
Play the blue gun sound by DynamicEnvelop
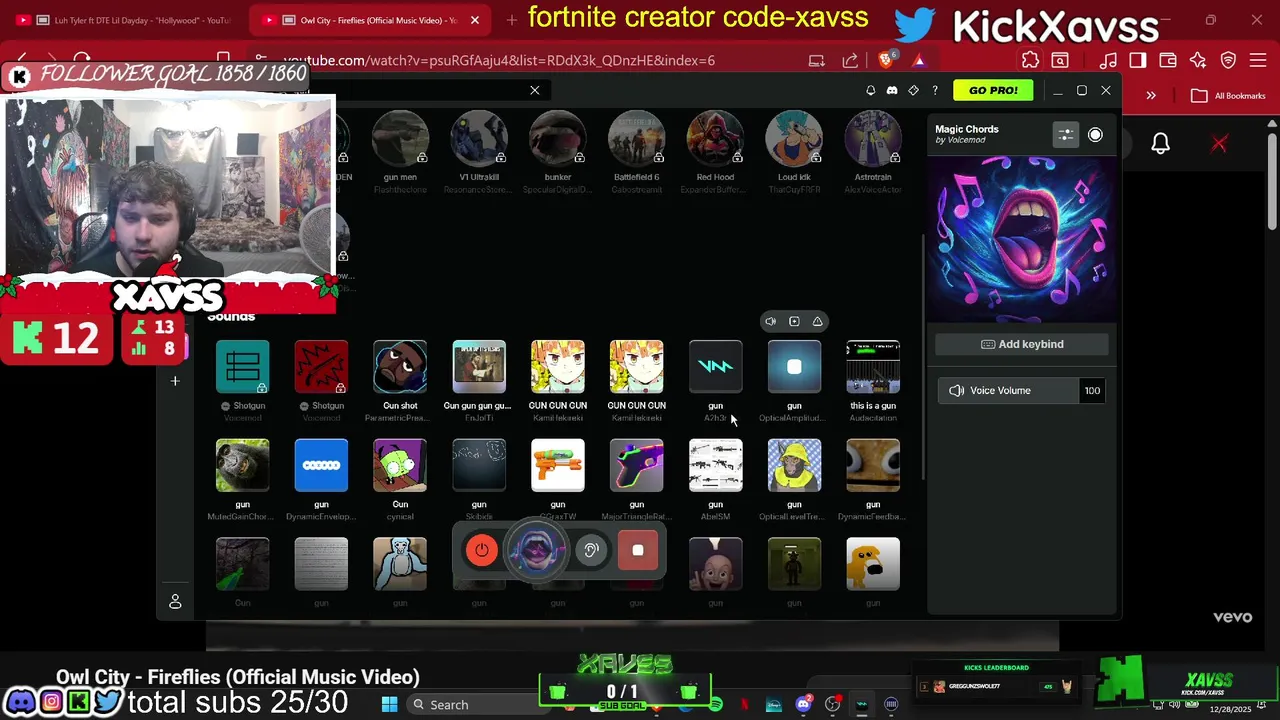[321, 465]
